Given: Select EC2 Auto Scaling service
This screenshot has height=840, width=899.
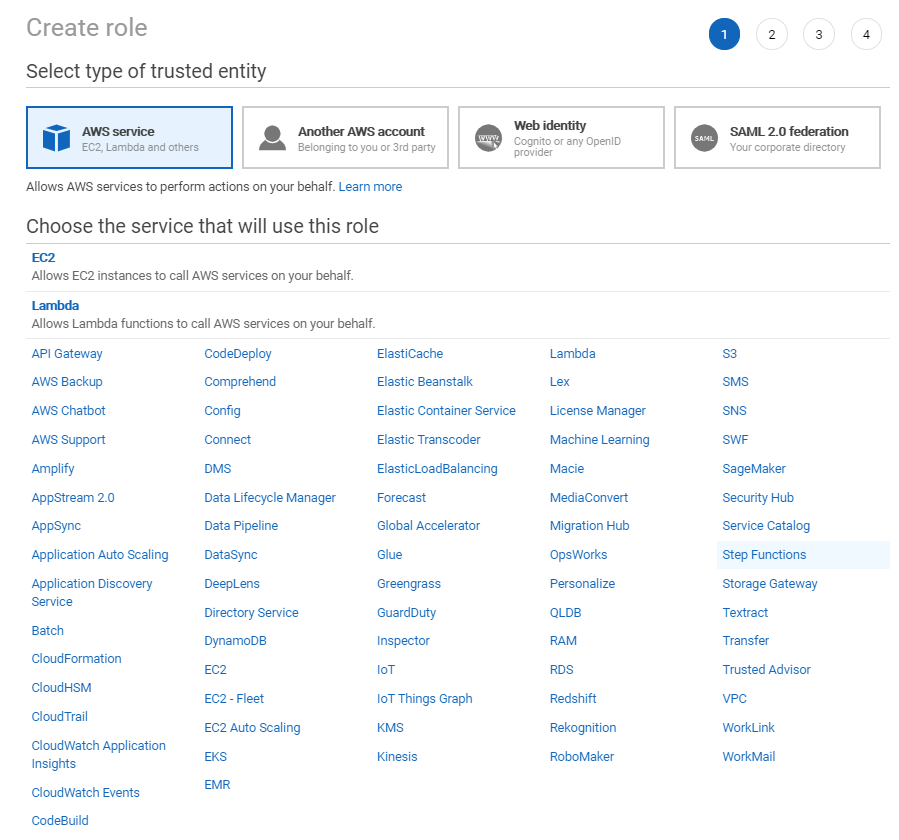Looking at the screenshot, I should [252, 728].
